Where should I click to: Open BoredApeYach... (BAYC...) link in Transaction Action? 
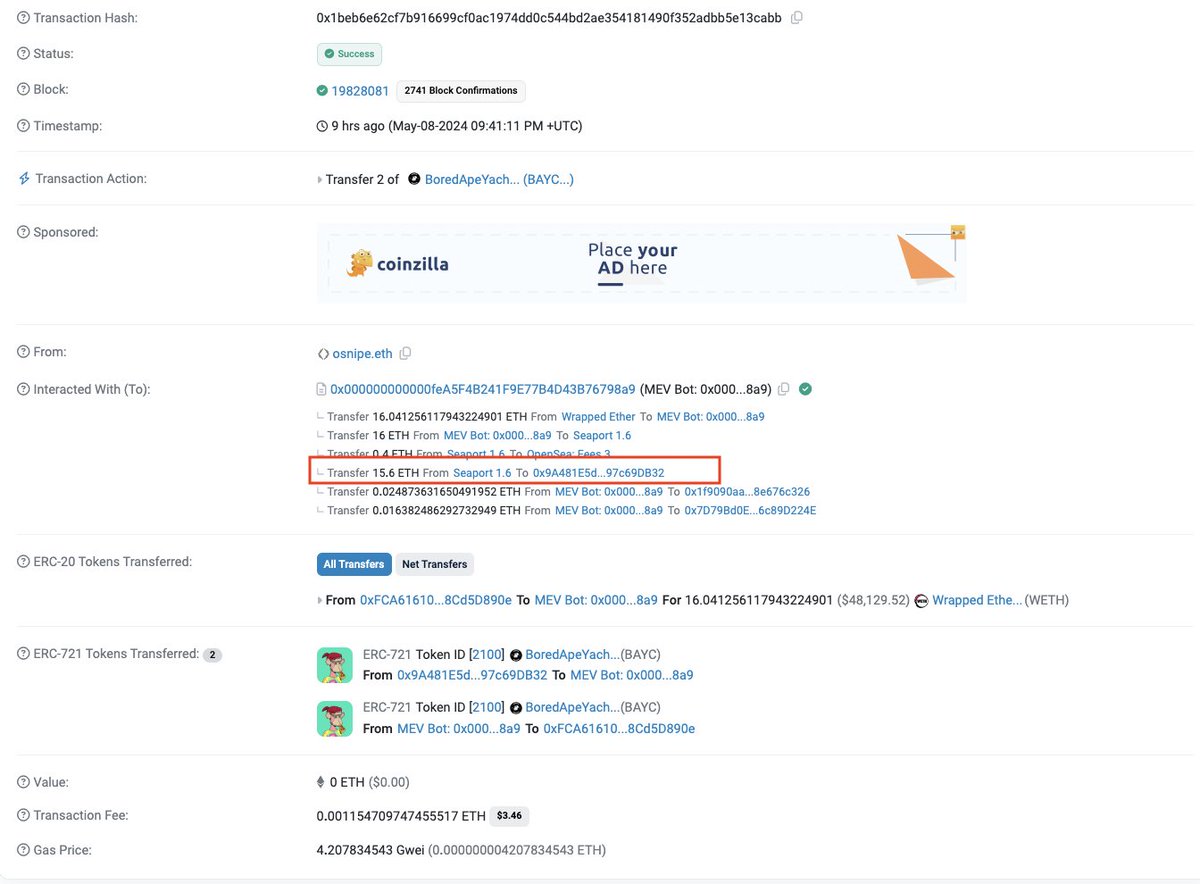(499, 180)
